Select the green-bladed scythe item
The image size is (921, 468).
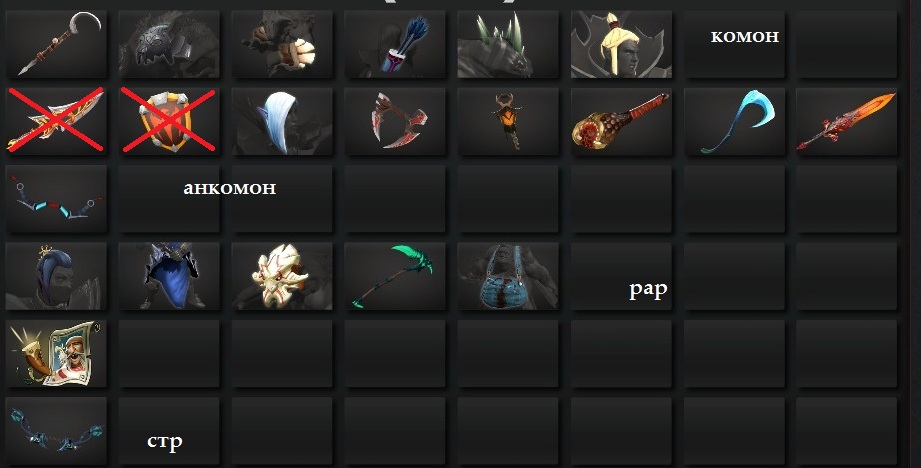coord(395,276)
